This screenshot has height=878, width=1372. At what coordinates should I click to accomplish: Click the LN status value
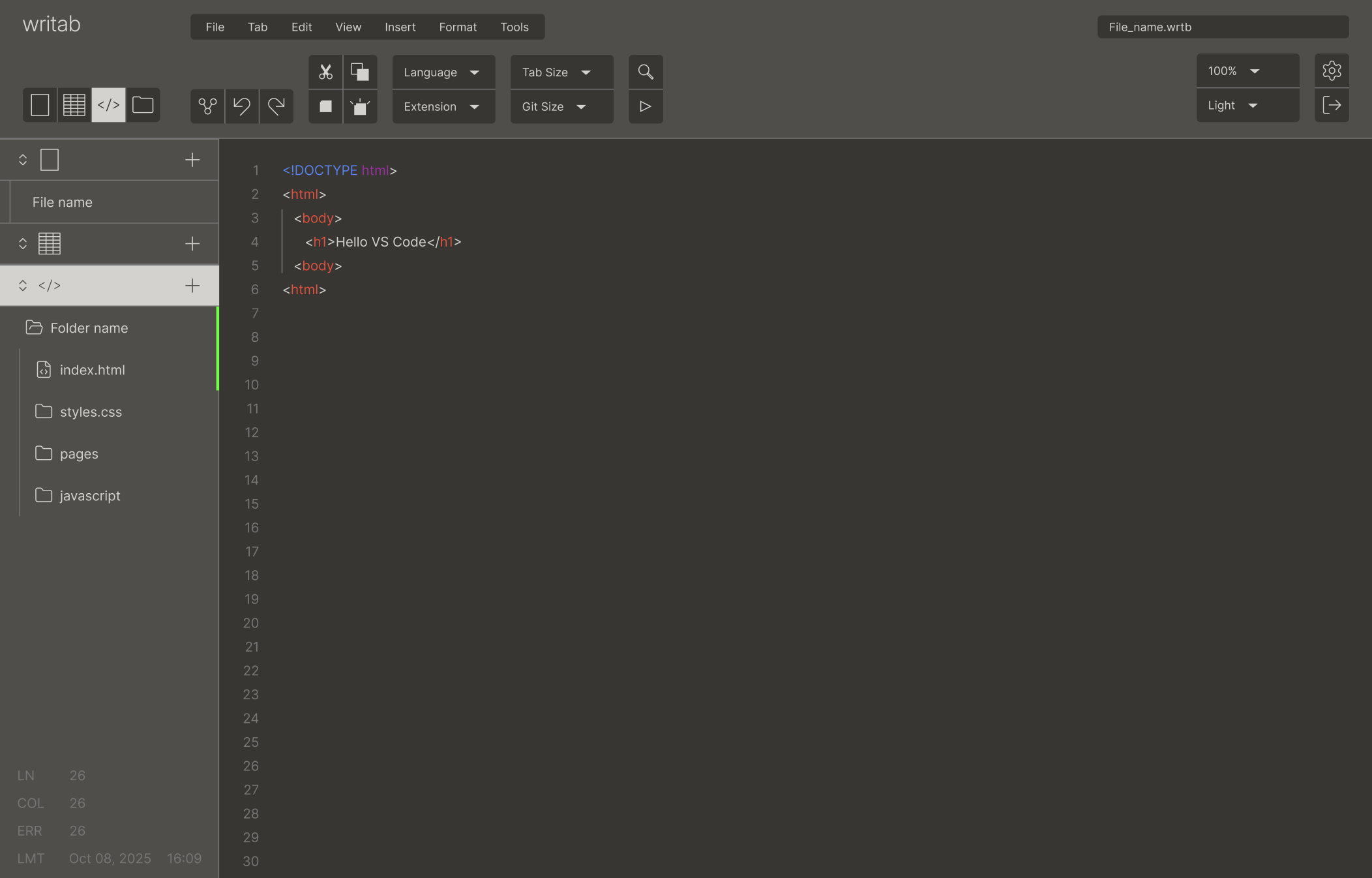click(77, 776)
